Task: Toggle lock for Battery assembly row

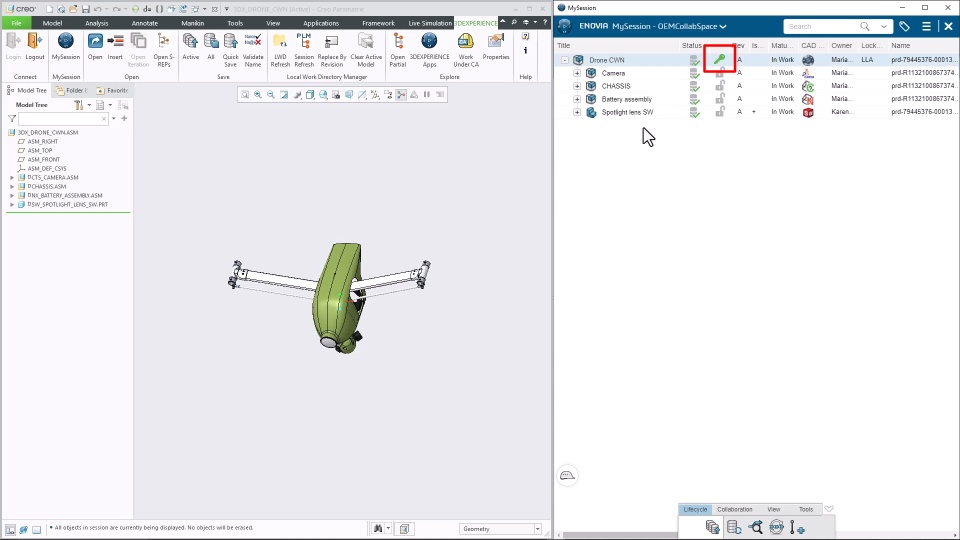Action: coord(720,99)
